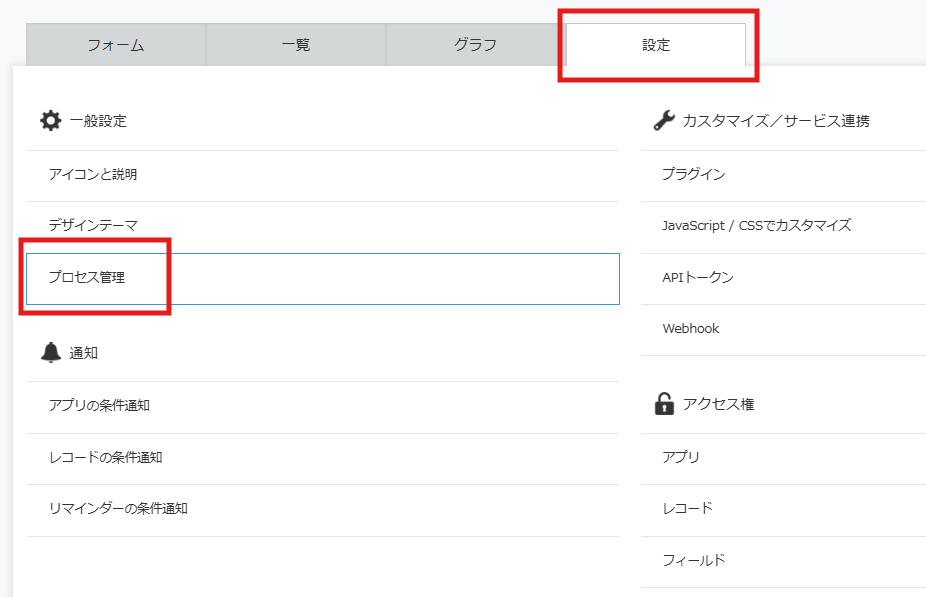Image resolution: width=926 pixels, height=597 pixels.
Task: Open アプリ under アクセス権
Action: click(681, 458)
